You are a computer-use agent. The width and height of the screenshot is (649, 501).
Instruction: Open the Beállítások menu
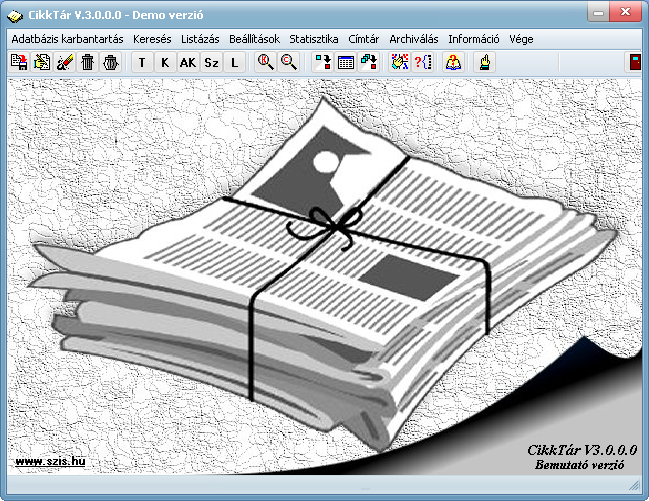pyautogui.click(x=254, y=39)
